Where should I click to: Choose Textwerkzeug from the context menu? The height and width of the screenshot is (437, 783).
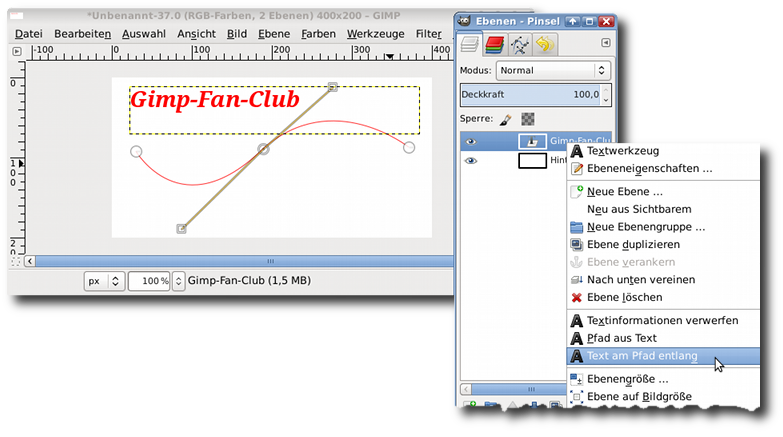[x=663, y=151]
